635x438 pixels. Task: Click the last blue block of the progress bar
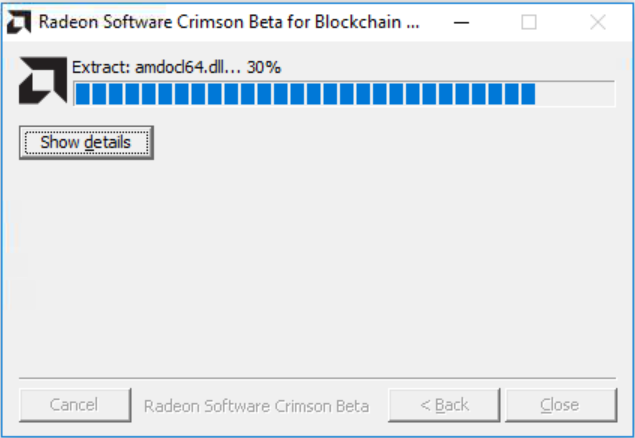click(528, 94)
